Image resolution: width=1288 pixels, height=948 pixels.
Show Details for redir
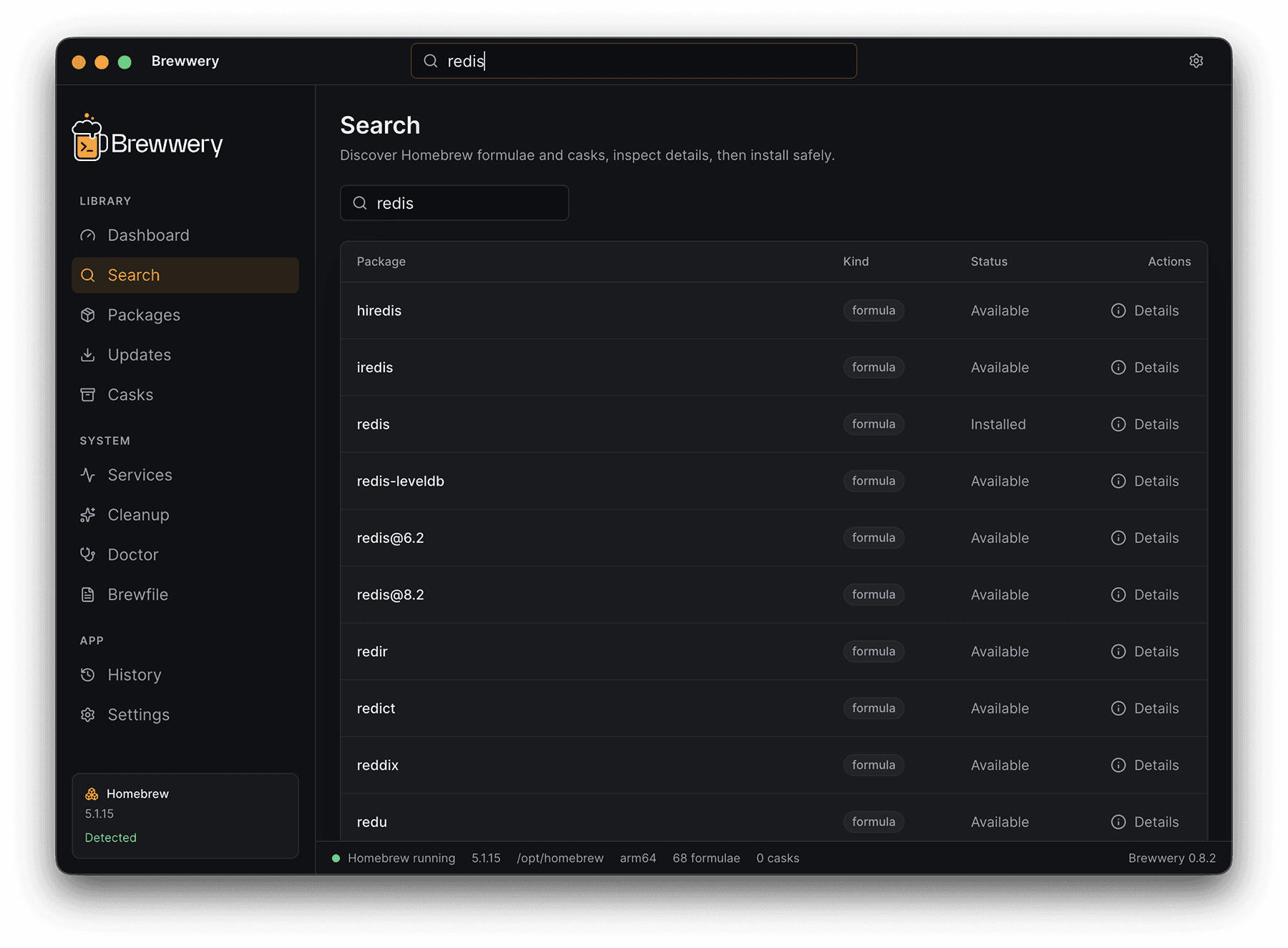click(1145, 652)
